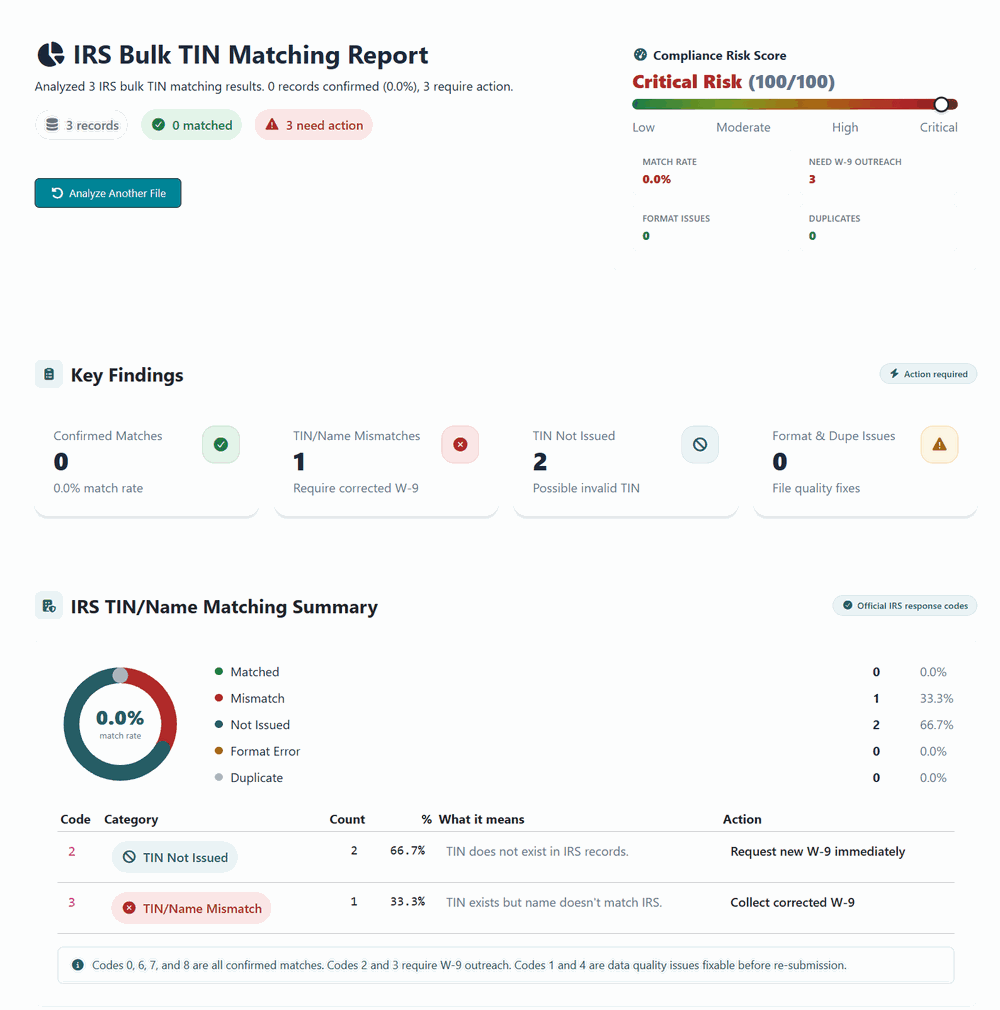
Task: Click the High label under risk bar
Action: pyautogui.click(x=845, y=128)
